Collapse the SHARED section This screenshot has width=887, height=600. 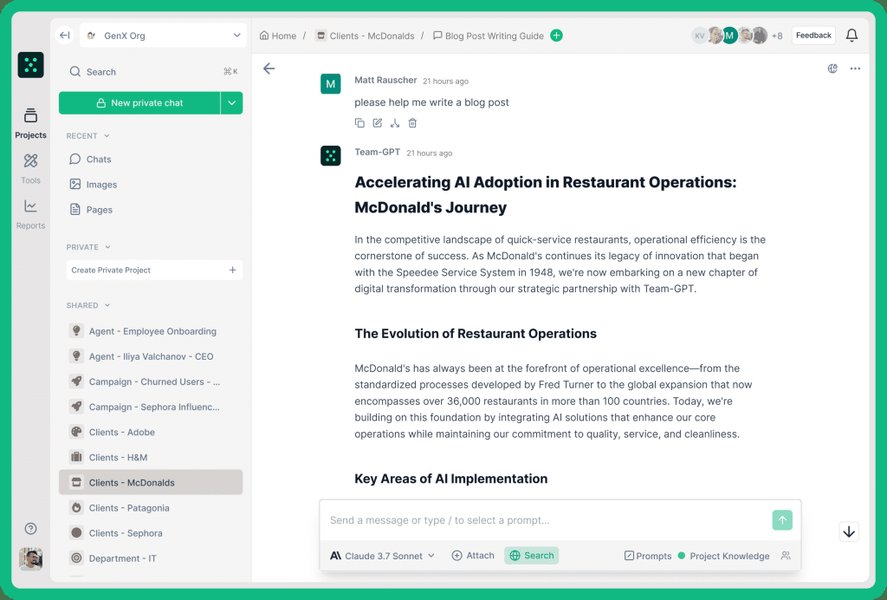click(88, 305)
